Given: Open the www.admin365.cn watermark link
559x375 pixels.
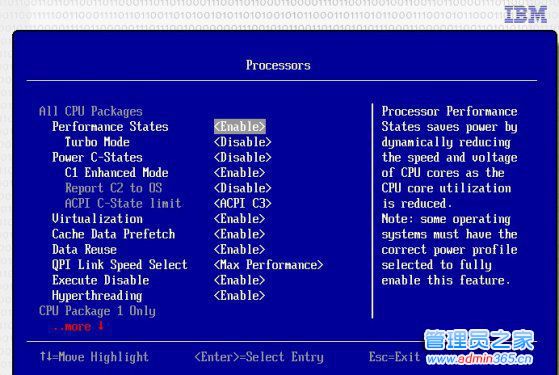Looking at the screenshot, I should [x=479, y=359].
